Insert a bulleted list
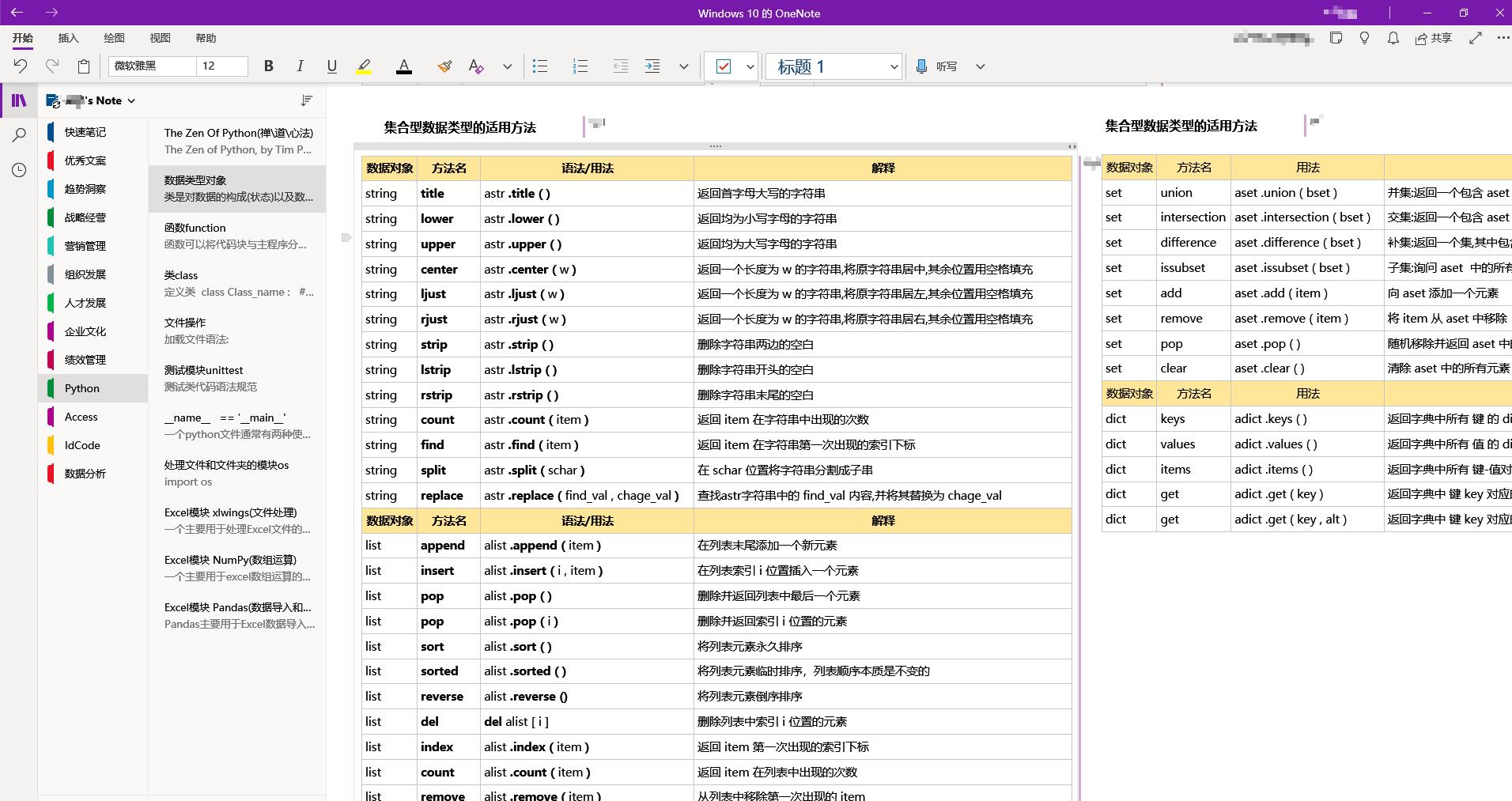The width and height of the screenshot is (1512, 801). (540, 66)
